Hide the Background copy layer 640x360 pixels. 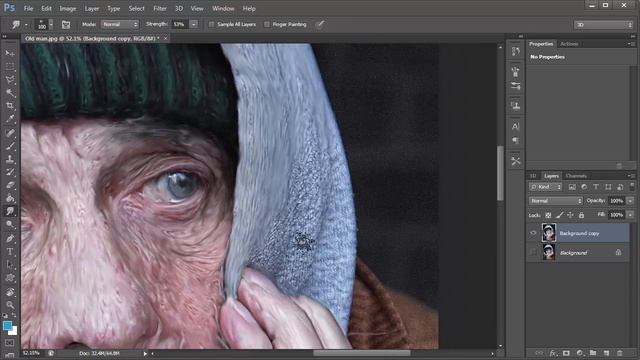pos(533,233)
